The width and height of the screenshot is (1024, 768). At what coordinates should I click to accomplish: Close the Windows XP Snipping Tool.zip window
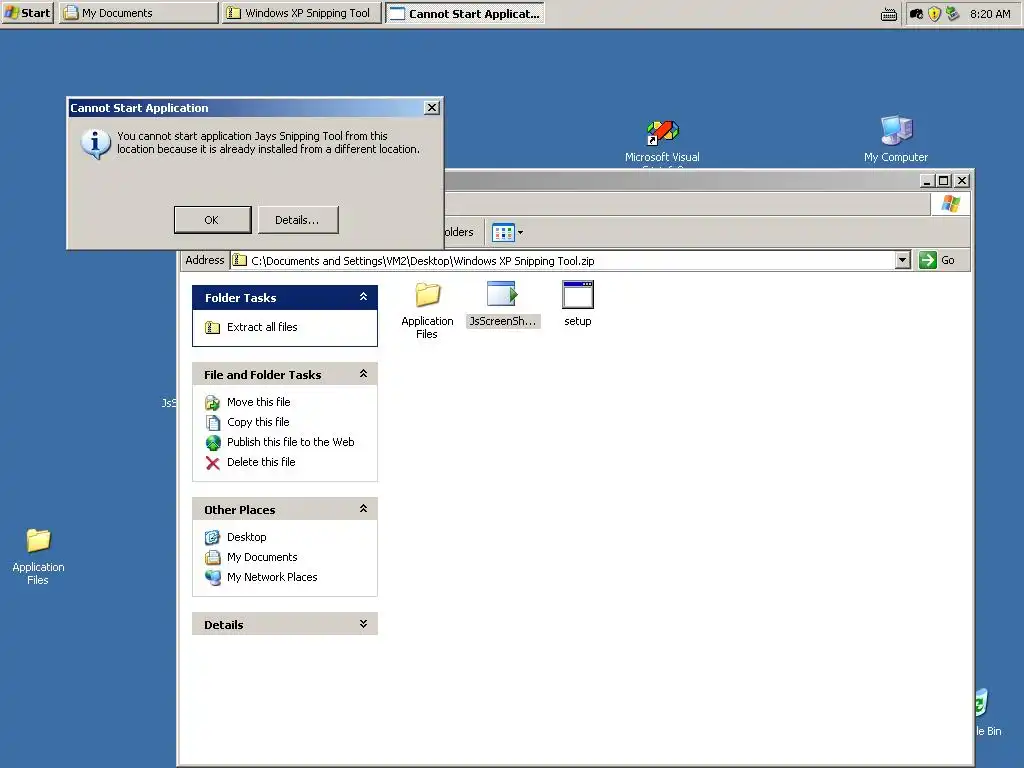click(962, 181)
